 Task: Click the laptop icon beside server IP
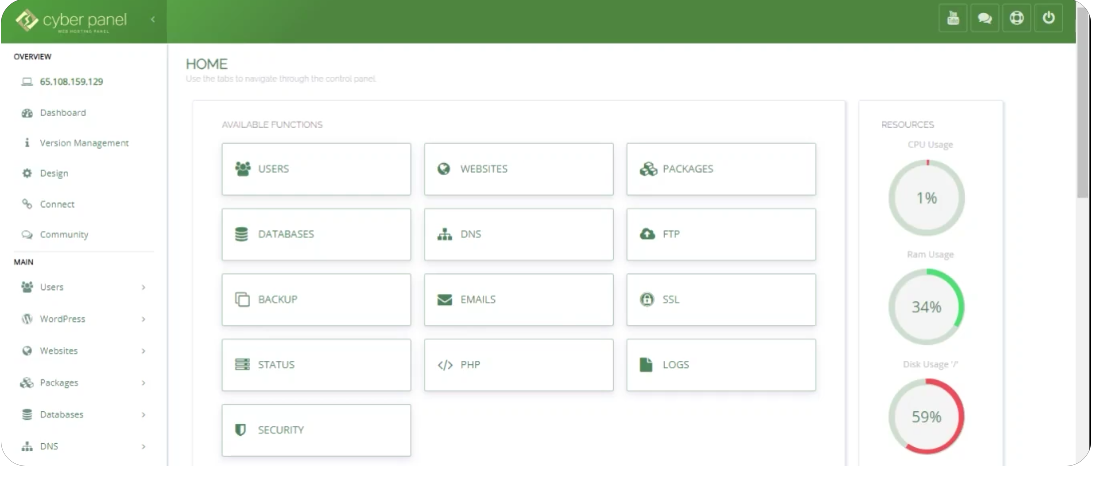tap(27, 82)
